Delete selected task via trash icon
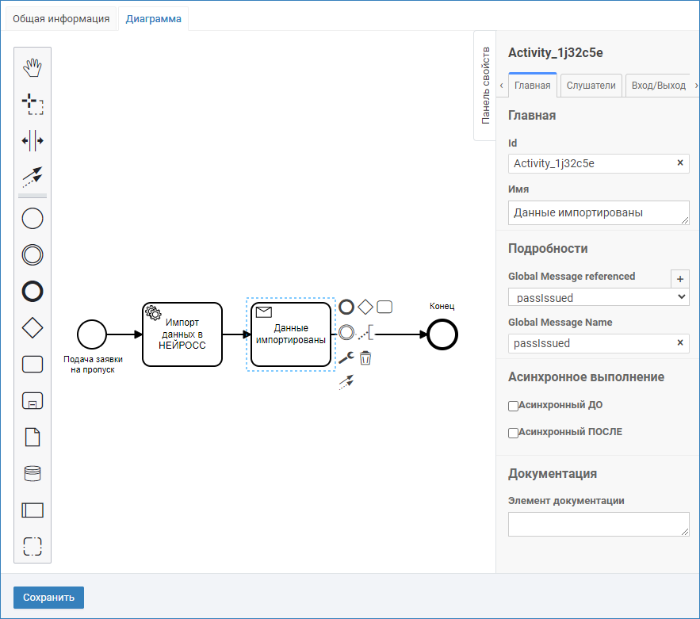The width and height of the screenshot is (700, 619). point(365,358)
